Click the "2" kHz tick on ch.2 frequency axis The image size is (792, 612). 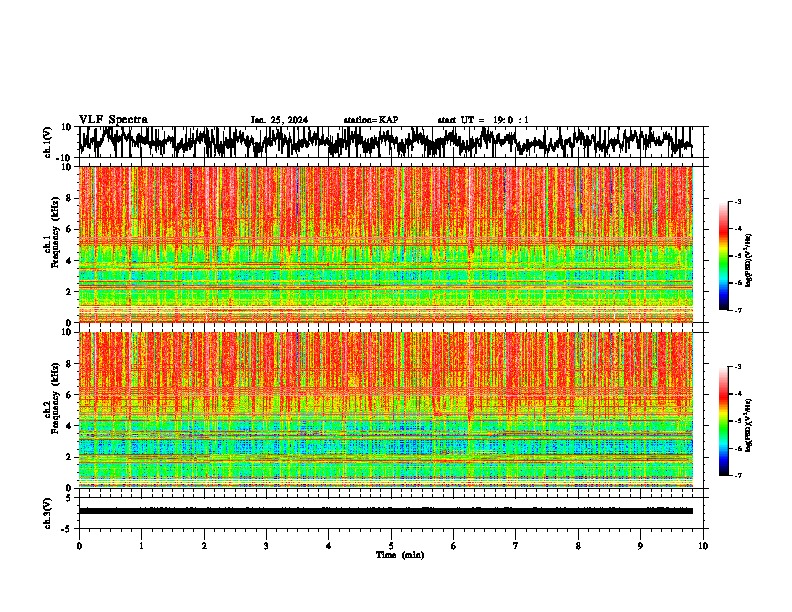click(x=70, y=457)
